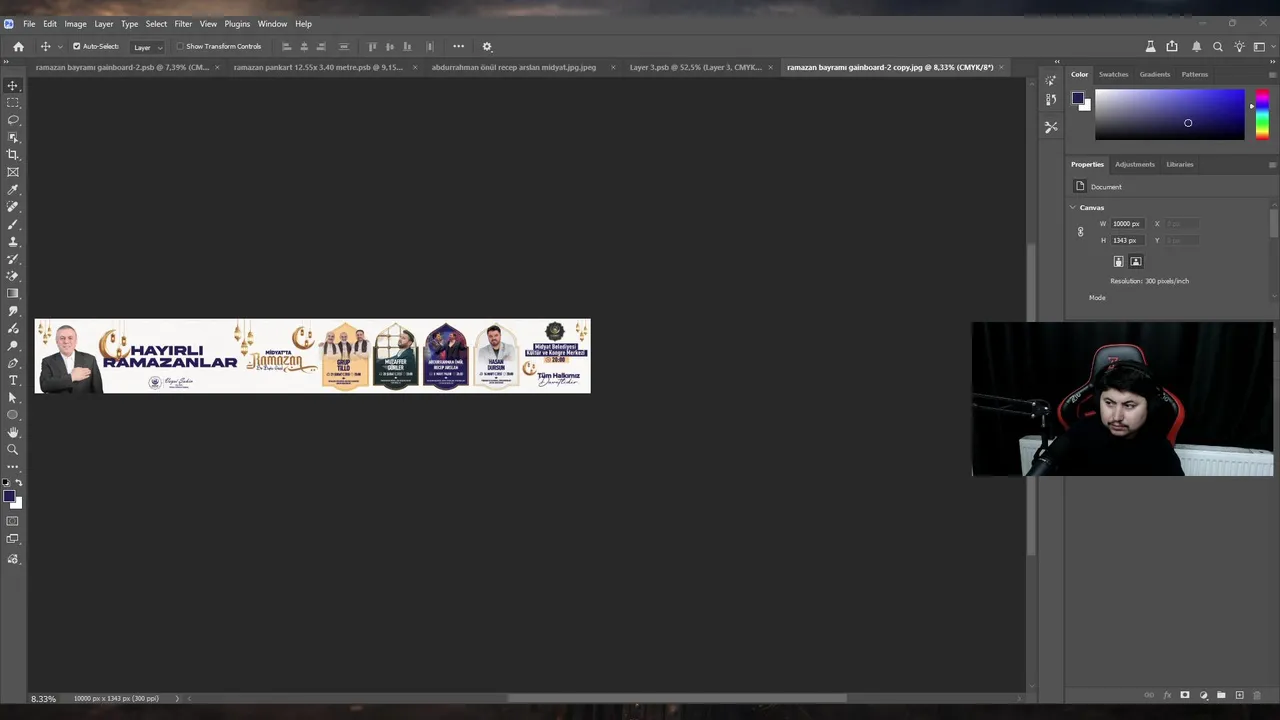Close the abdurrahman önül document tab
The height and width of the screenshot is (720, 1280).
pos(613,67)
